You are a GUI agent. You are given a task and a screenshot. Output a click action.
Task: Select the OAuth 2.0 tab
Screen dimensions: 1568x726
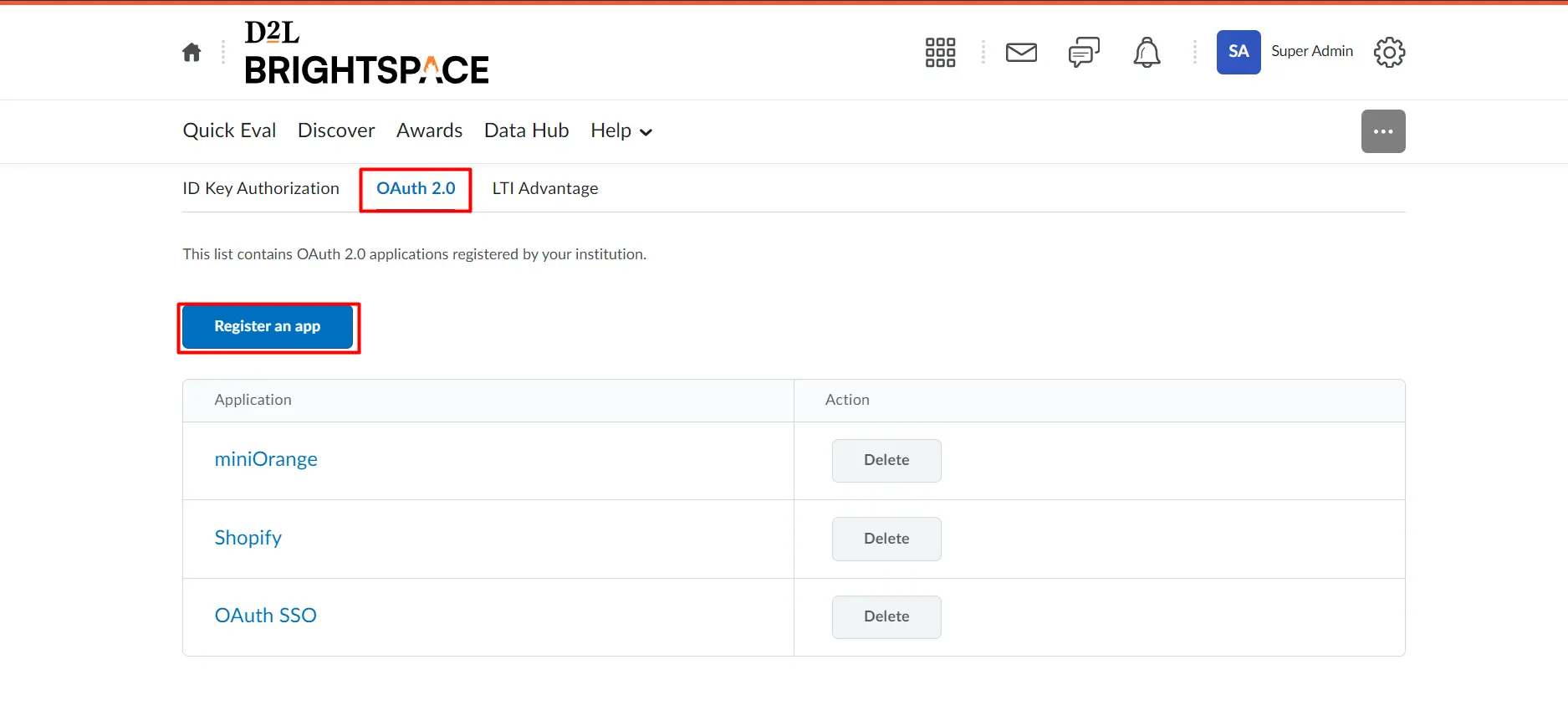(416, 188)
